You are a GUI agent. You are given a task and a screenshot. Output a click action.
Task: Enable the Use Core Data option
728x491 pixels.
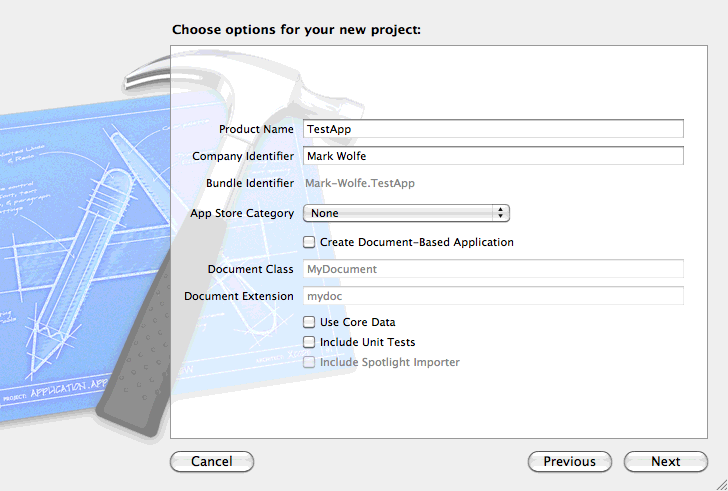(x=309, y=322)
